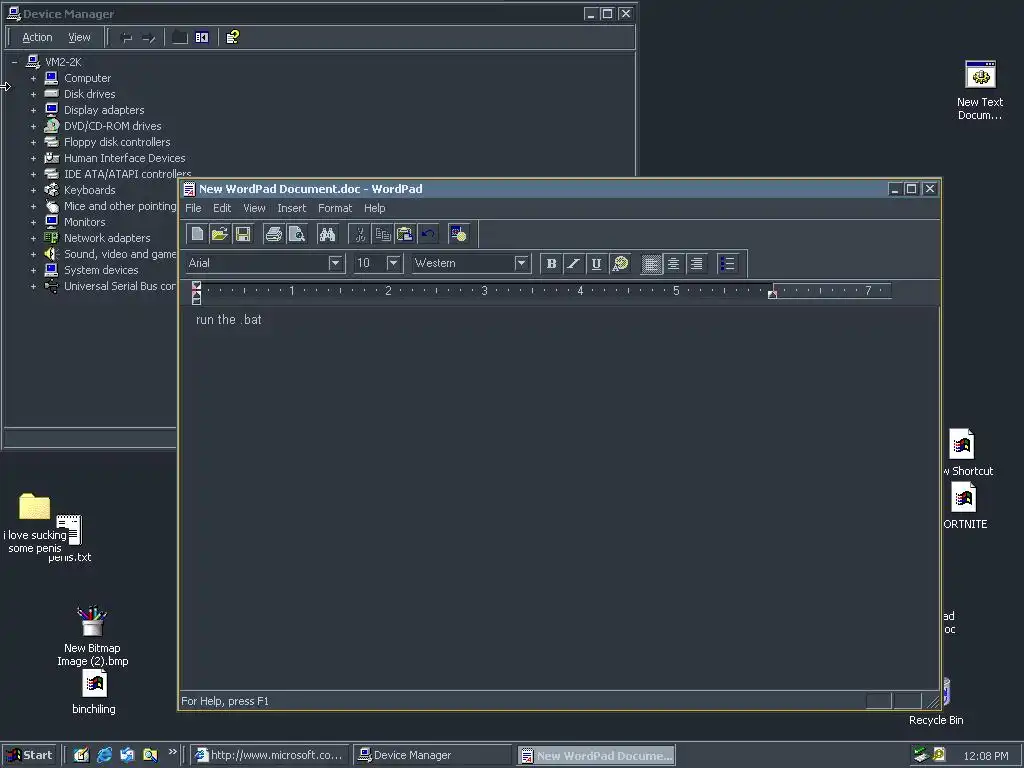Image resolution: width=1024 pixels, height=768 pixels.
Task: Open the font Color palette button
Action: click(620, 263)
